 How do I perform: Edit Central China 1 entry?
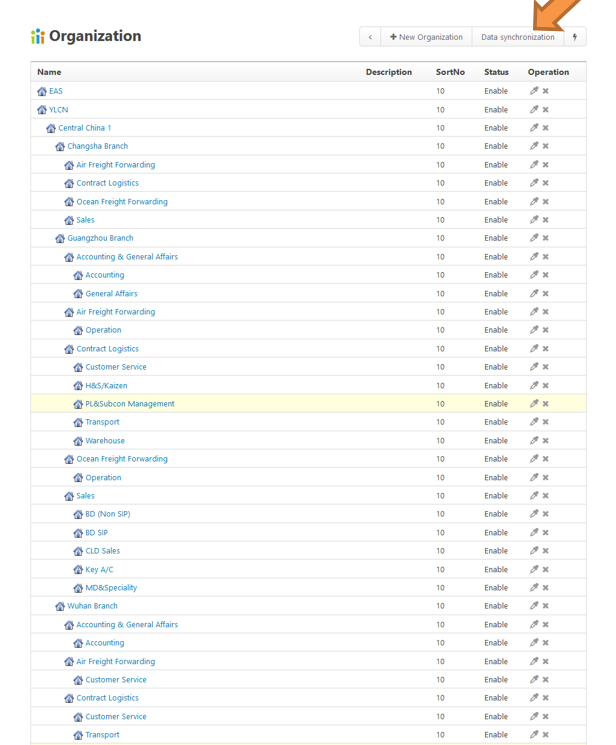[534, 127]
